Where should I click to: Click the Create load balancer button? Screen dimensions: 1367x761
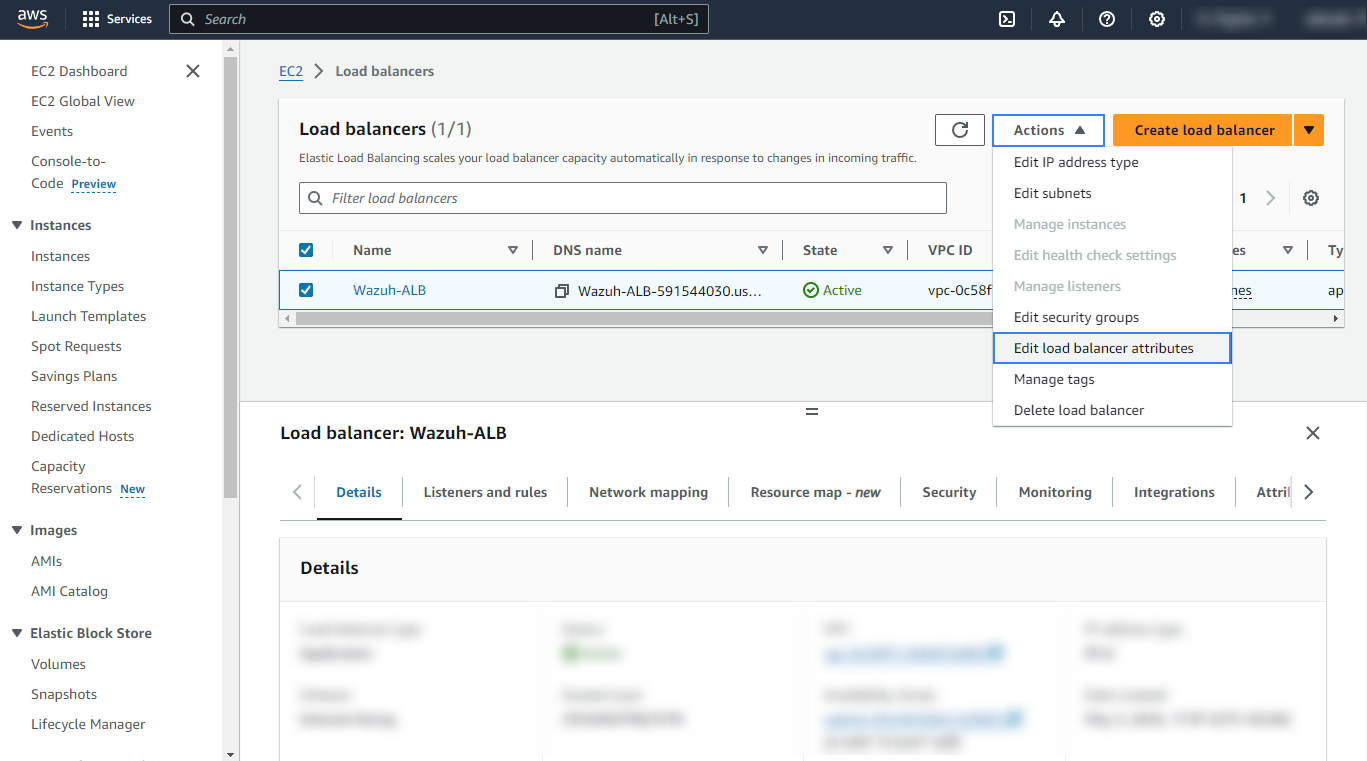point(1203,130)
